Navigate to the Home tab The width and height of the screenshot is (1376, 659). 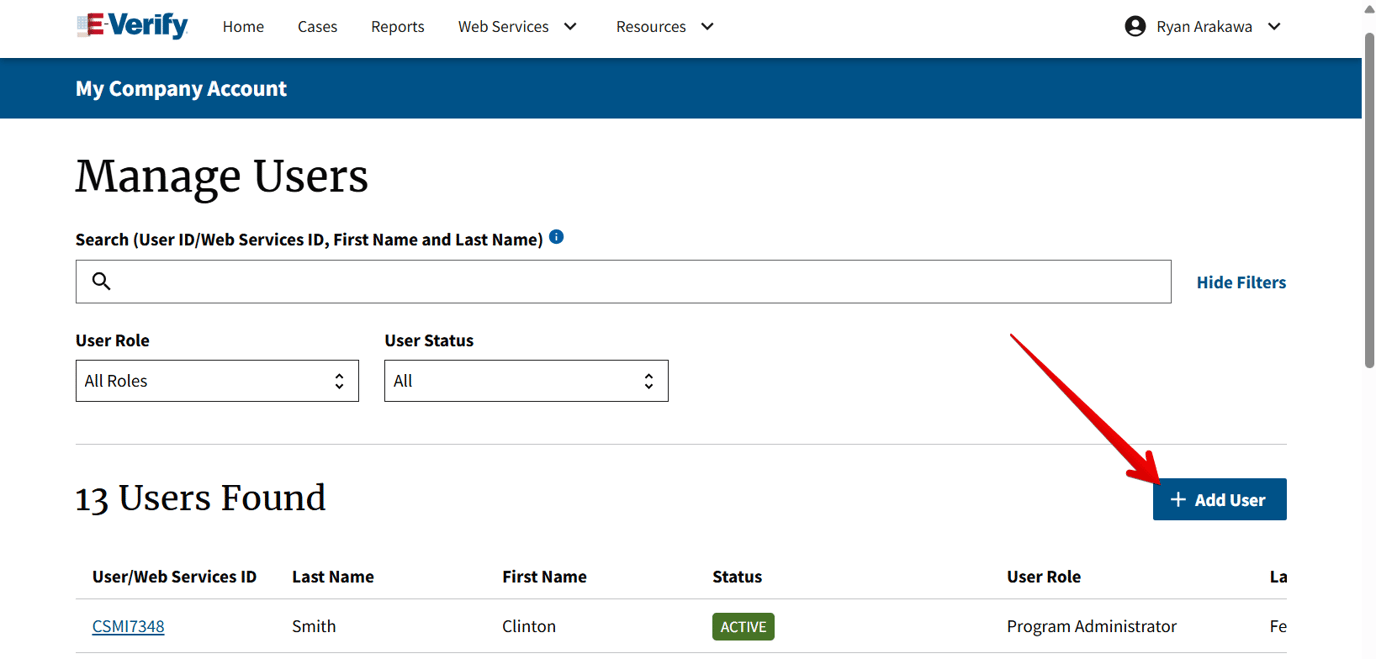(x=243, y=26)
